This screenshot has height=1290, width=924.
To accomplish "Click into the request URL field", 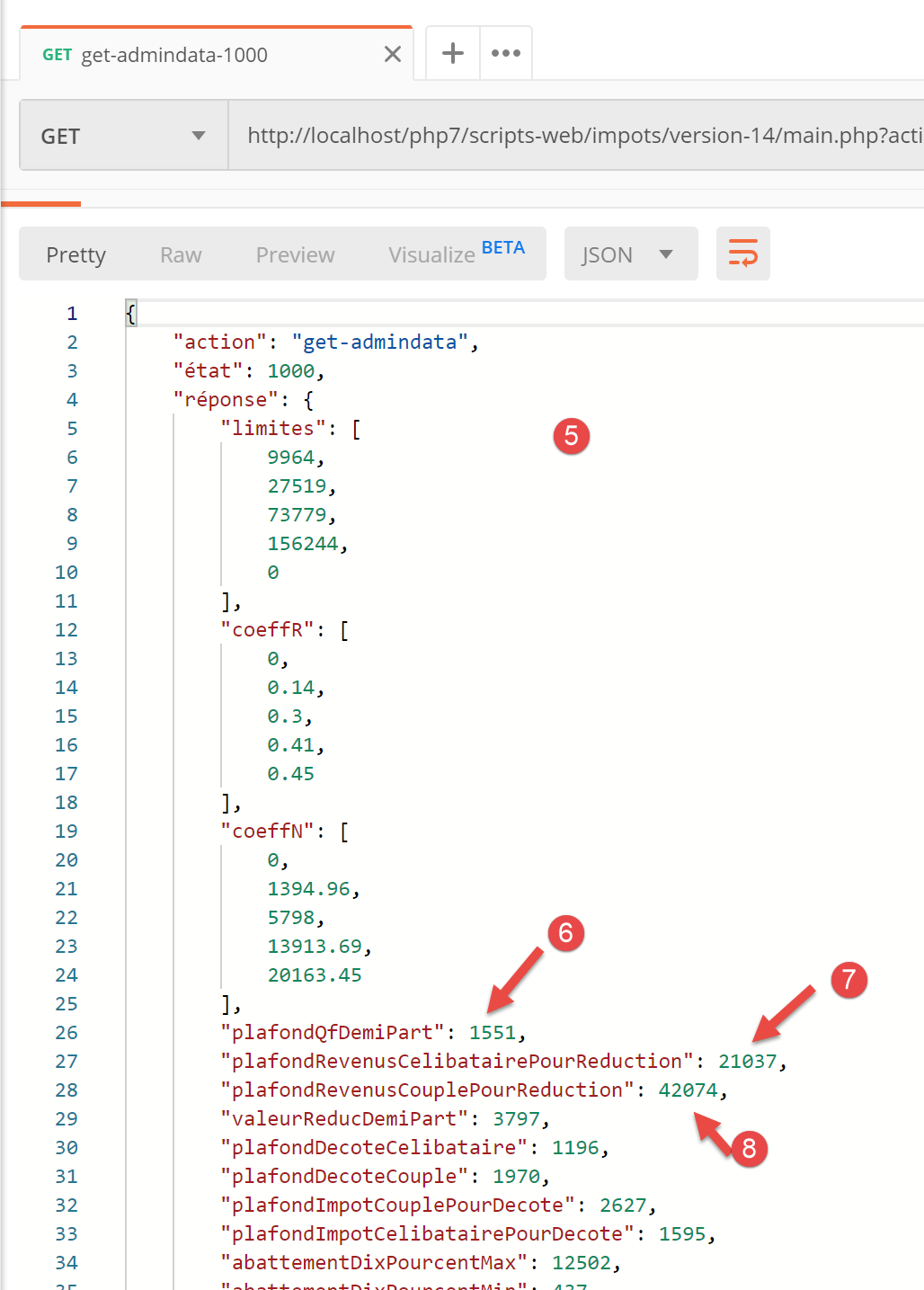I will pyautogui.click(x=575, y=136).
